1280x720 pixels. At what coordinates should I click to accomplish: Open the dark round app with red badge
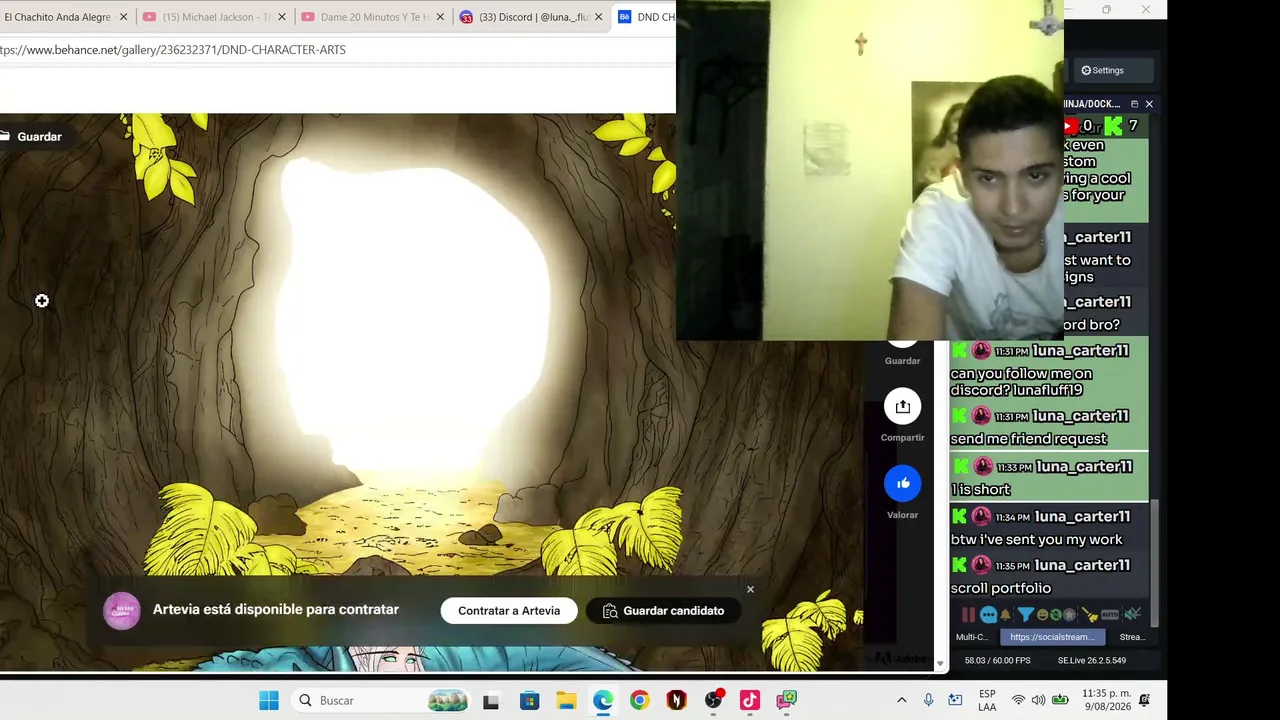click(713, 701)
